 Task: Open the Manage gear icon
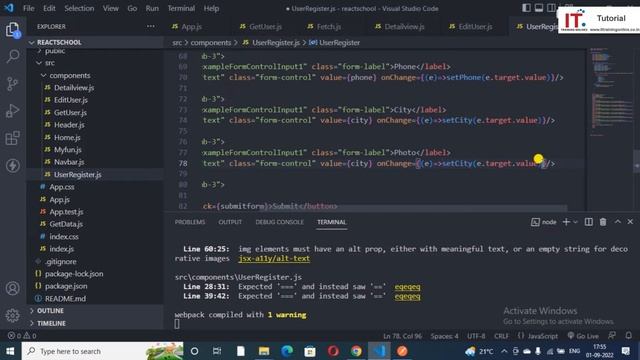point(13,315)
